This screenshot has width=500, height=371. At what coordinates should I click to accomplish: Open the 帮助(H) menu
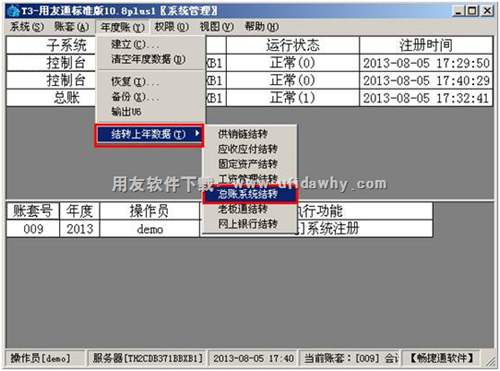[262, 27]
